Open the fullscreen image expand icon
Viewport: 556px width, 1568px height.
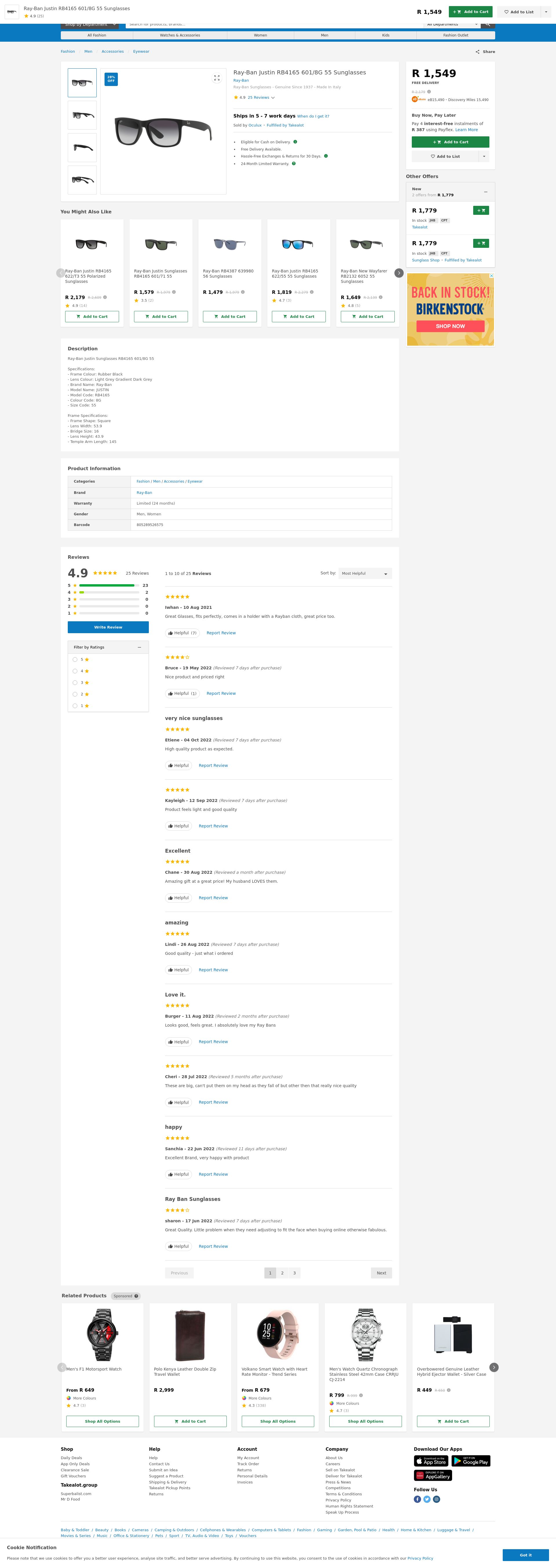point(216,78)
